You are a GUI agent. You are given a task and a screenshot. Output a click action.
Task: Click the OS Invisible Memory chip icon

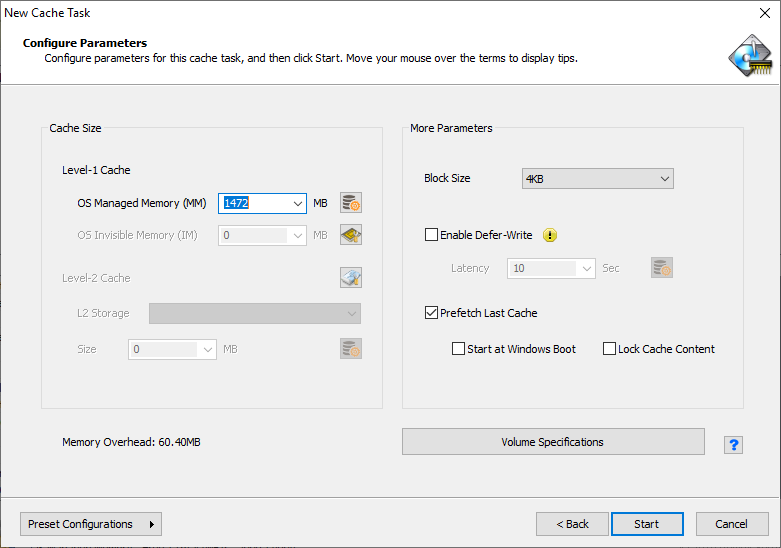350,235
